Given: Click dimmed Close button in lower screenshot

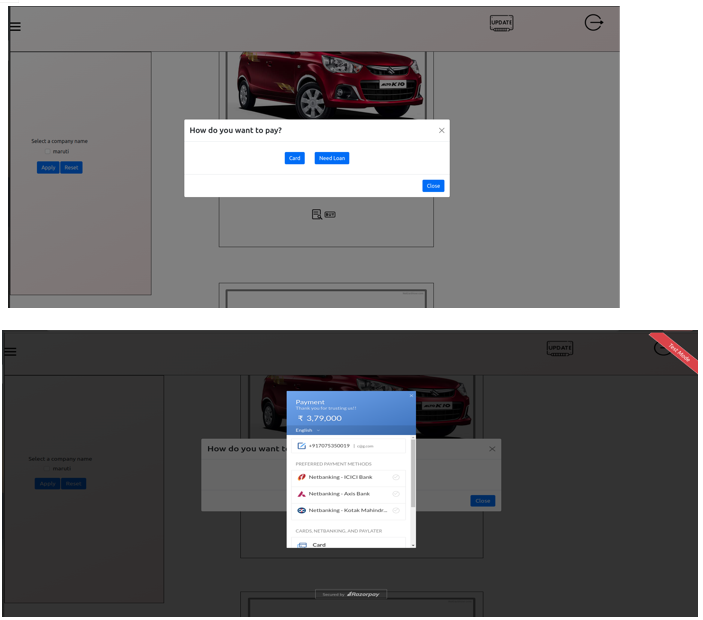Looking at the screenshot, I should [483, 501].
